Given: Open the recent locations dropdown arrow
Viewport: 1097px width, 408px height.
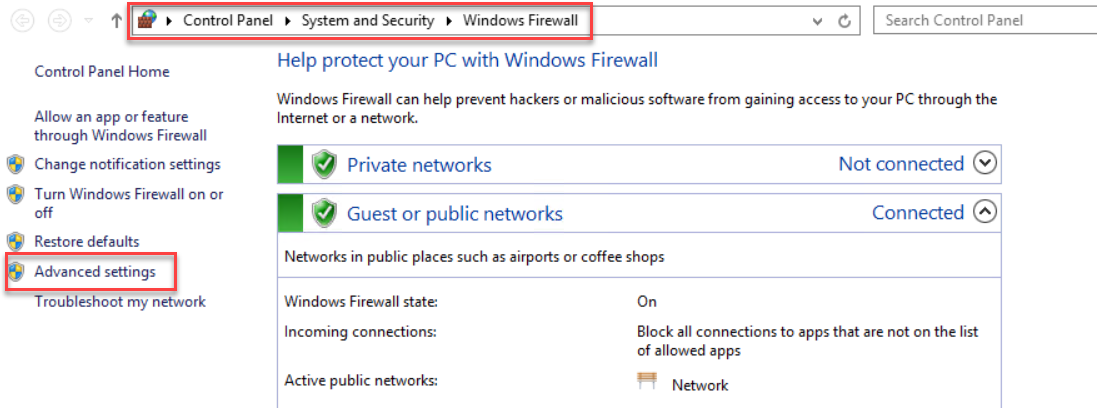Looking at the screenshot, I should tap(88, 21).
